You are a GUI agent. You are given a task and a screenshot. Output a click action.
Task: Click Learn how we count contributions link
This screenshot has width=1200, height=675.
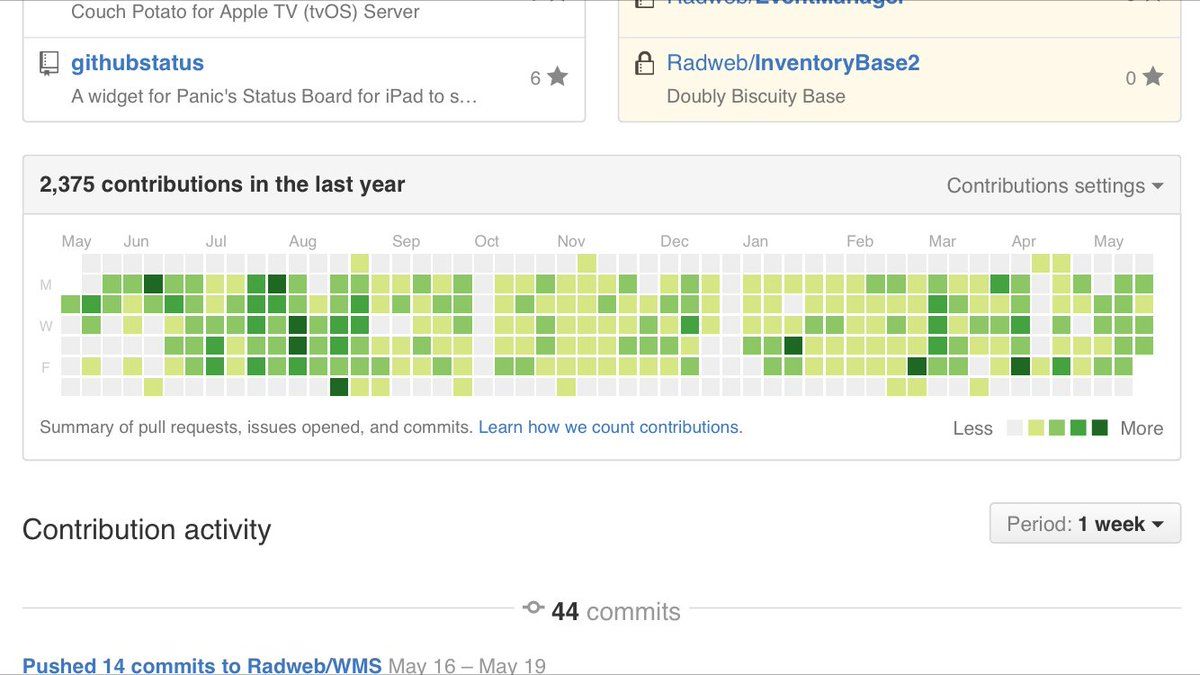[610, 427]
